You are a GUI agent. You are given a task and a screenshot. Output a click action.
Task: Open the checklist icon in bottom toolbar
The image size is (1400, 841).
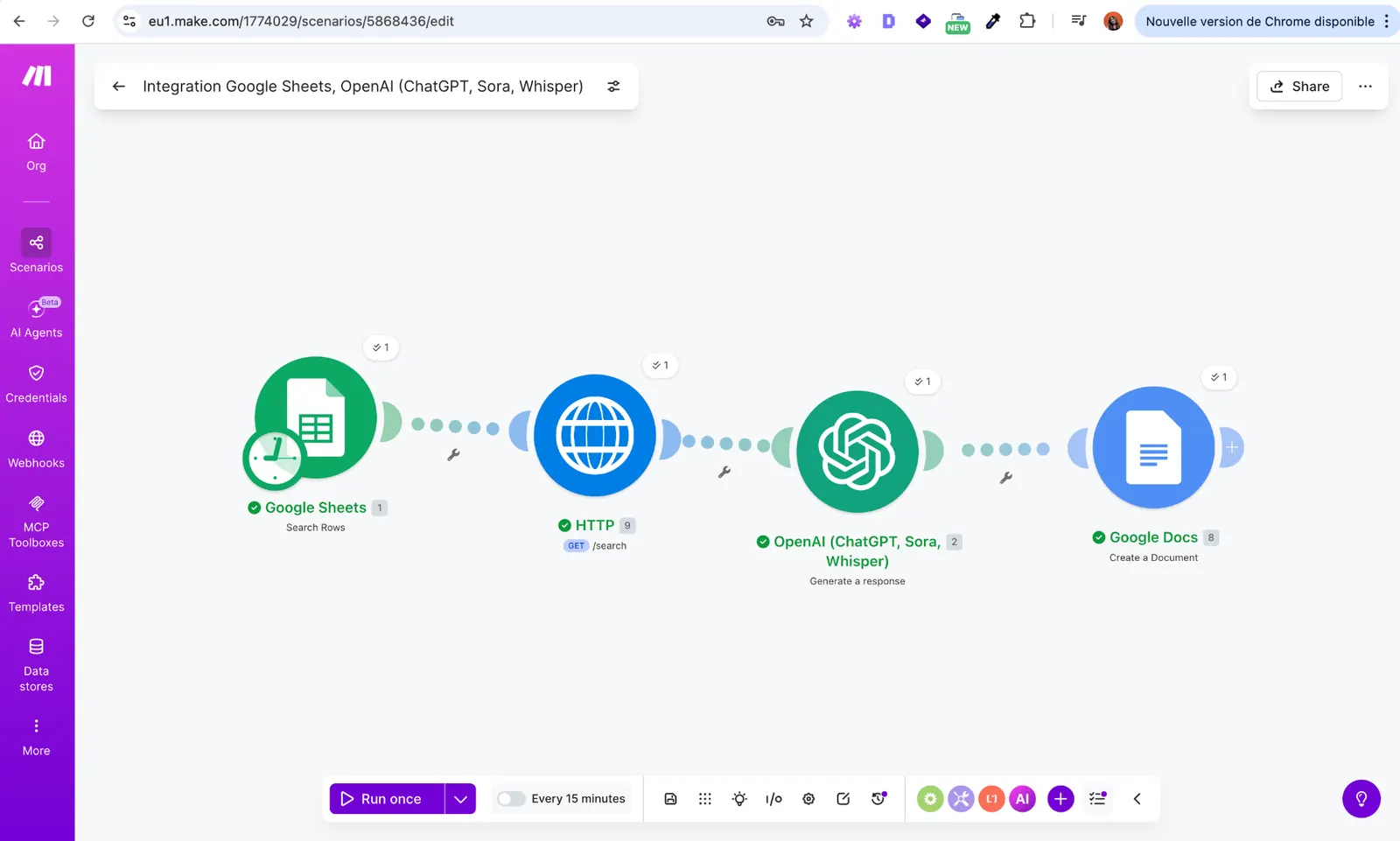point(1097,798)
